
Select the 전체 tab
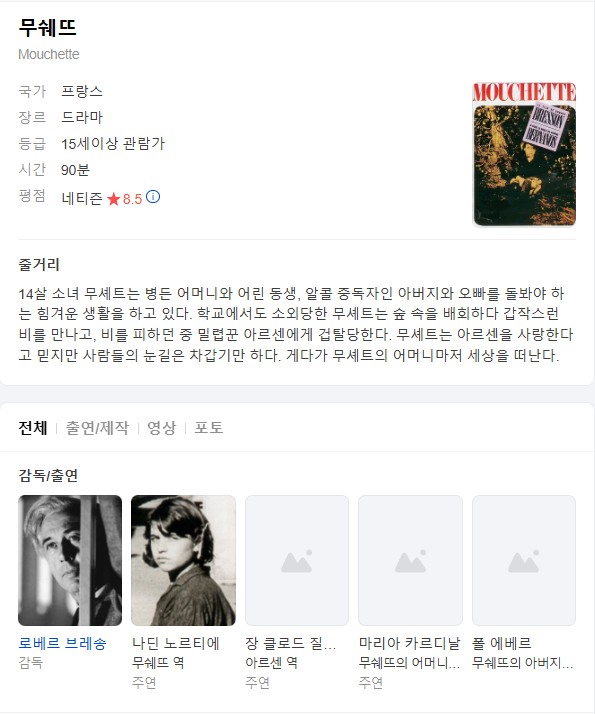(x=33, y=428)
